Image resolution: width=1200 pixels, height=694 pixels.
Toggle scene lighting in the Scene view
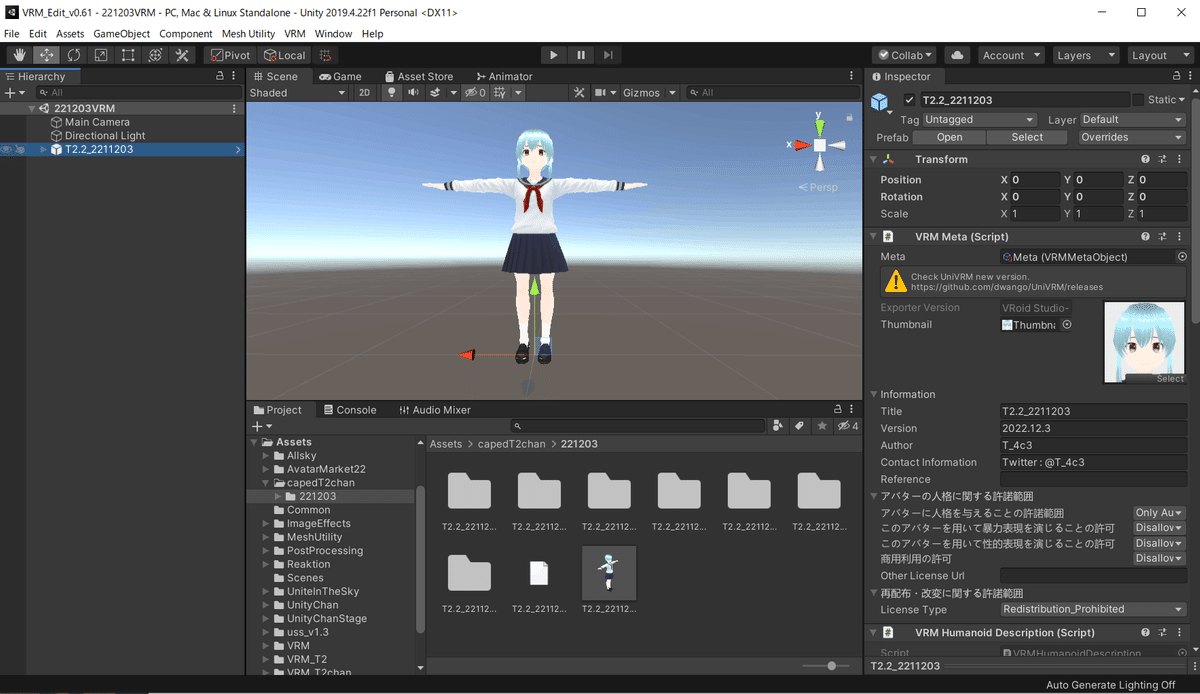pyautogui.click(x=391, y=92)
